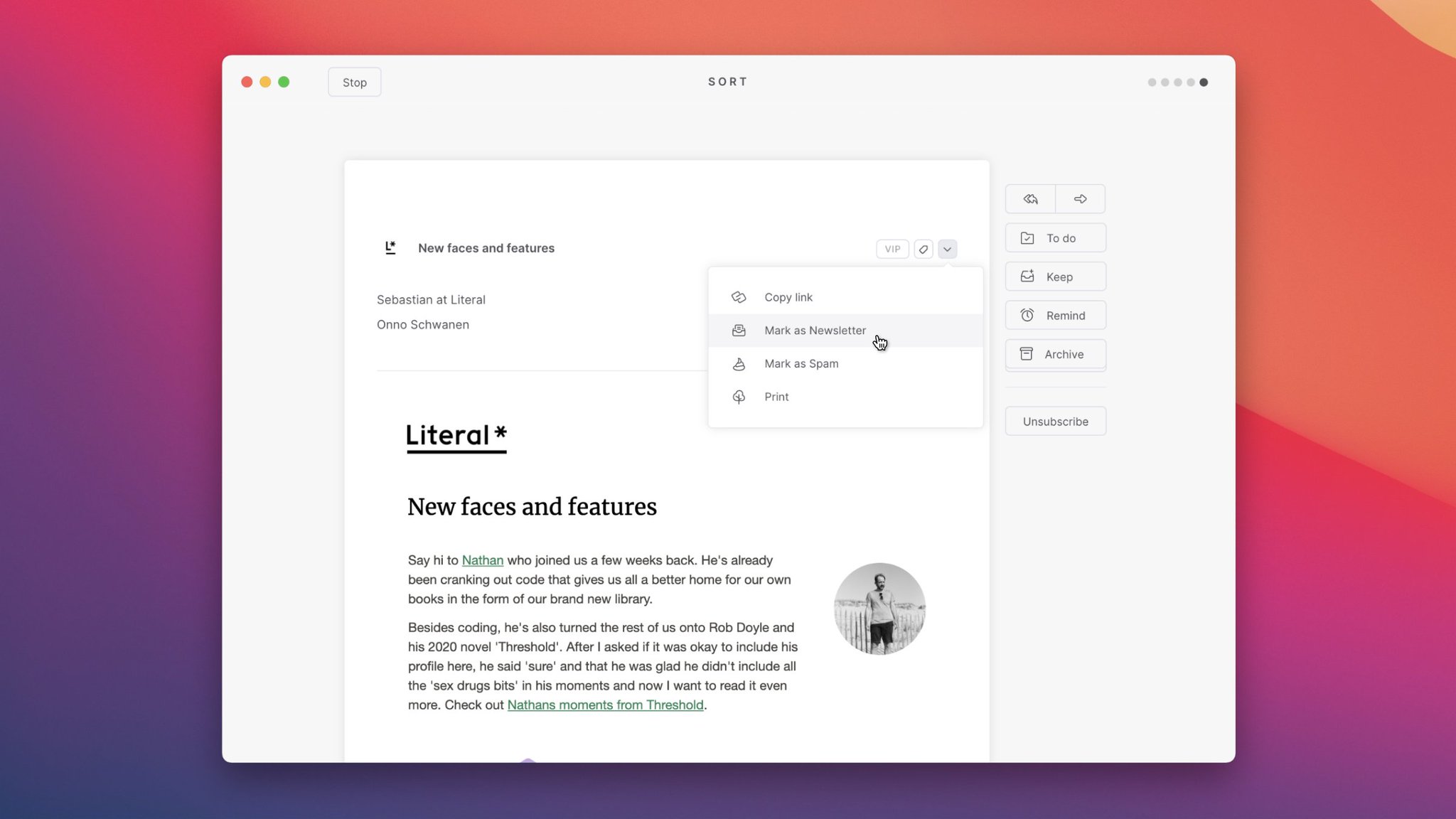Click the tag label icon button
Viewport: 1456px width, 819px height.
coord(924,249)
